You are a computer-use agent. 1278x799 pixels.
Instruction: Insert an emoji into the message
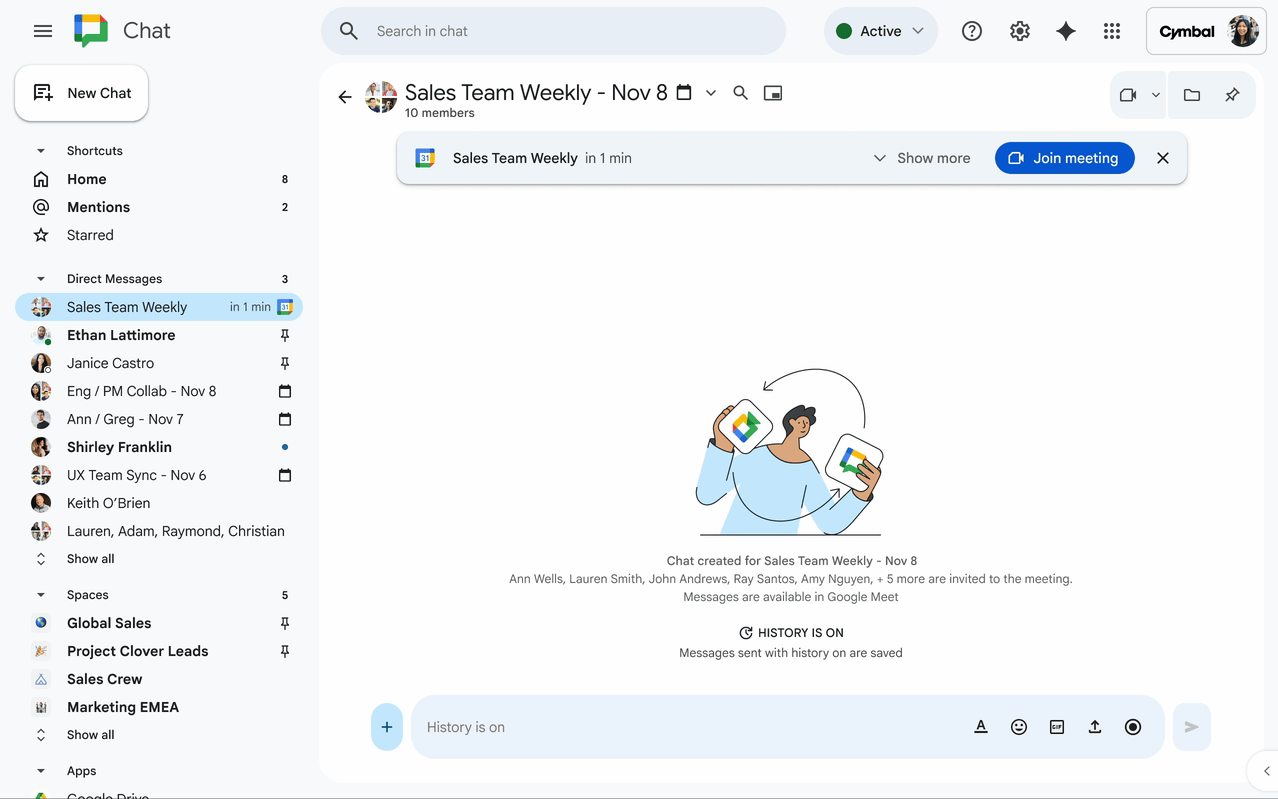click(1019, 727)
